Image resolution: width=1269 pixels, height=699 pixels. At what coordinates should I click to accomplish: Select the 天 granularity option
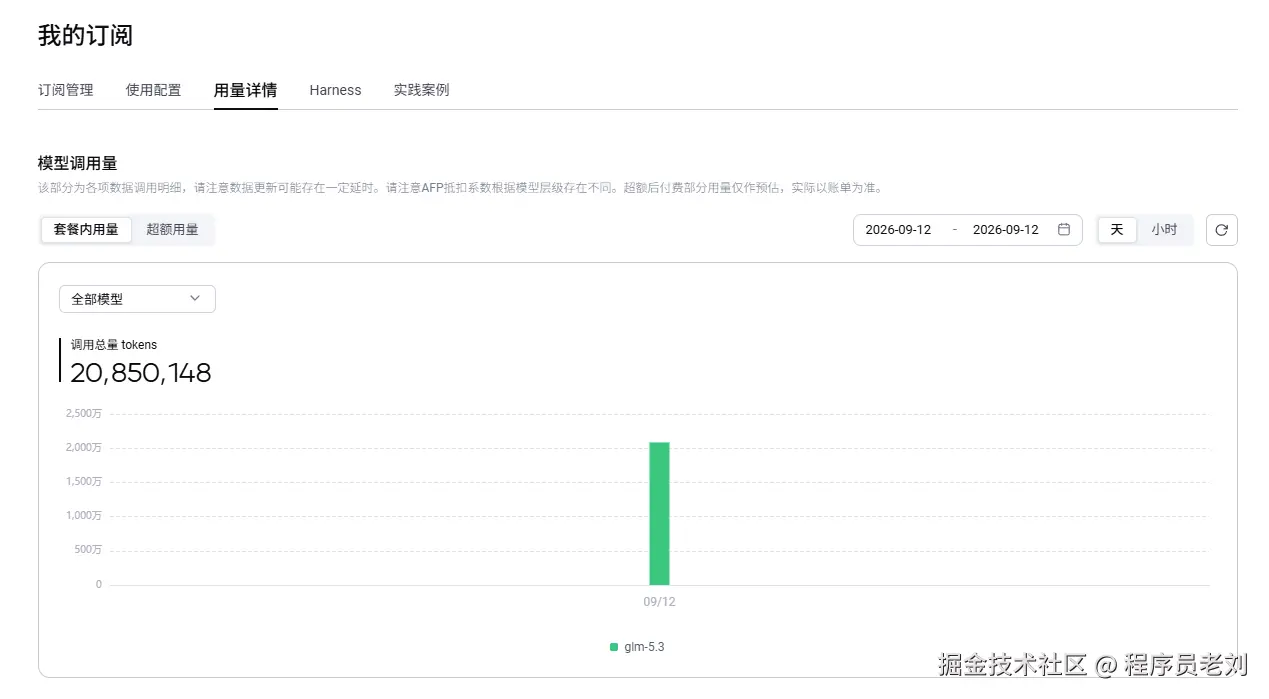1117,230
